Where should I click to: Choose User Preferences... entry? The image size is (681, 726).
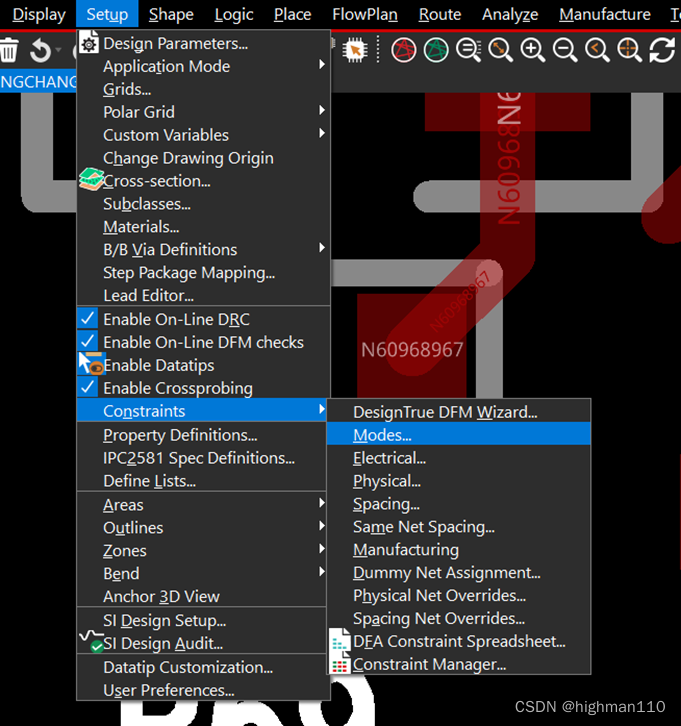click(168, 690)
